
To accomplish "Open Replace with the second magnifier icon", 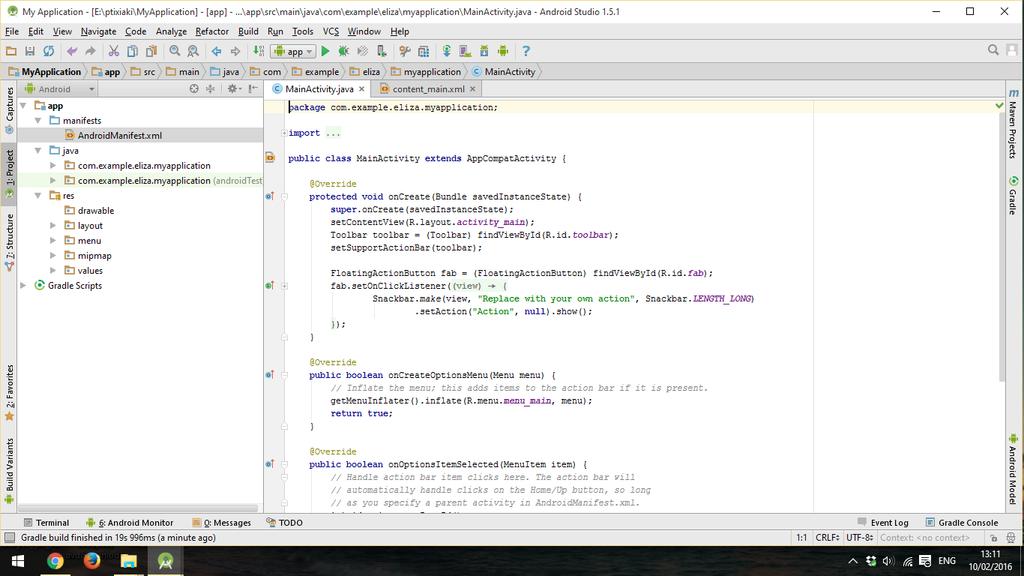I will 193,51.
